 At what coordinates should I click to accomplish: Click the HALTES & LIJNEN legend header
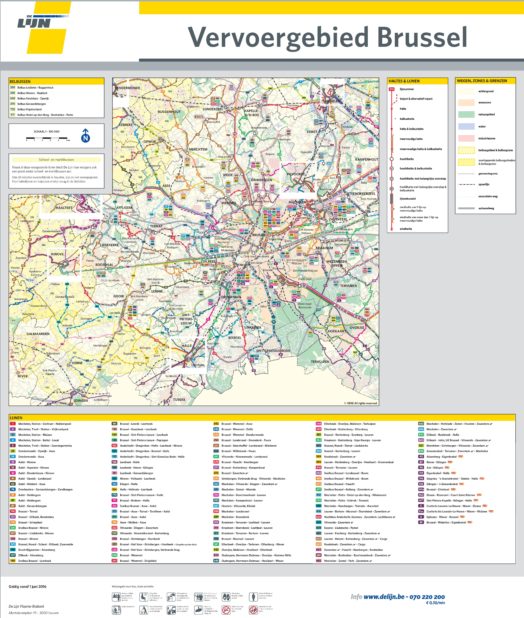(x=418, y=81)
